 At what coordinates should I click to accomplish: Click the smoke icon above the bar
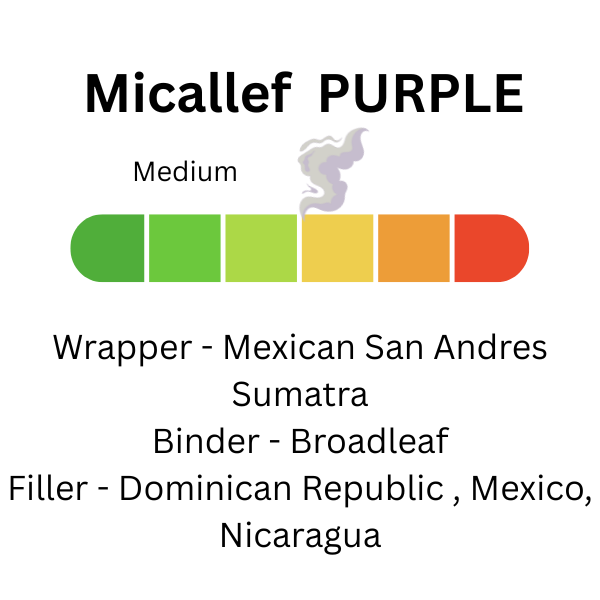[x=332, y=173]
